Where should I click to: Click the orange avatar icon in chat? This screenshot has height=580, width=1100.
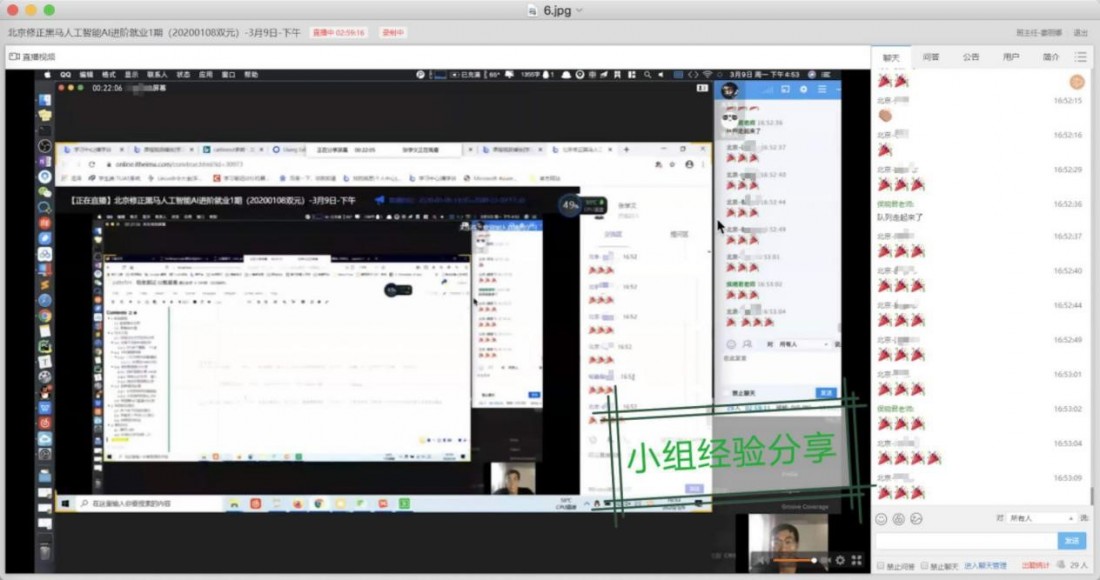[1077, 82]
